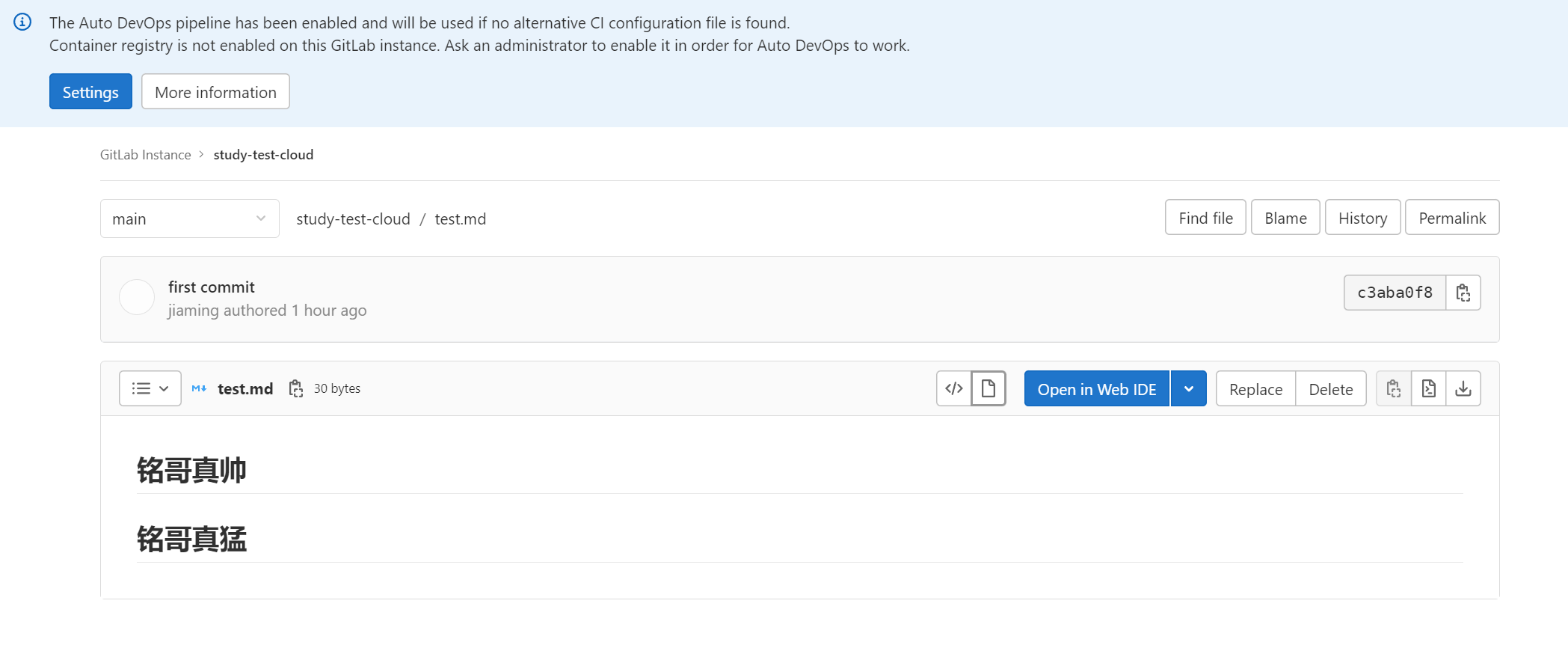
Task: Click the More information button
Action: pos(215,91)
